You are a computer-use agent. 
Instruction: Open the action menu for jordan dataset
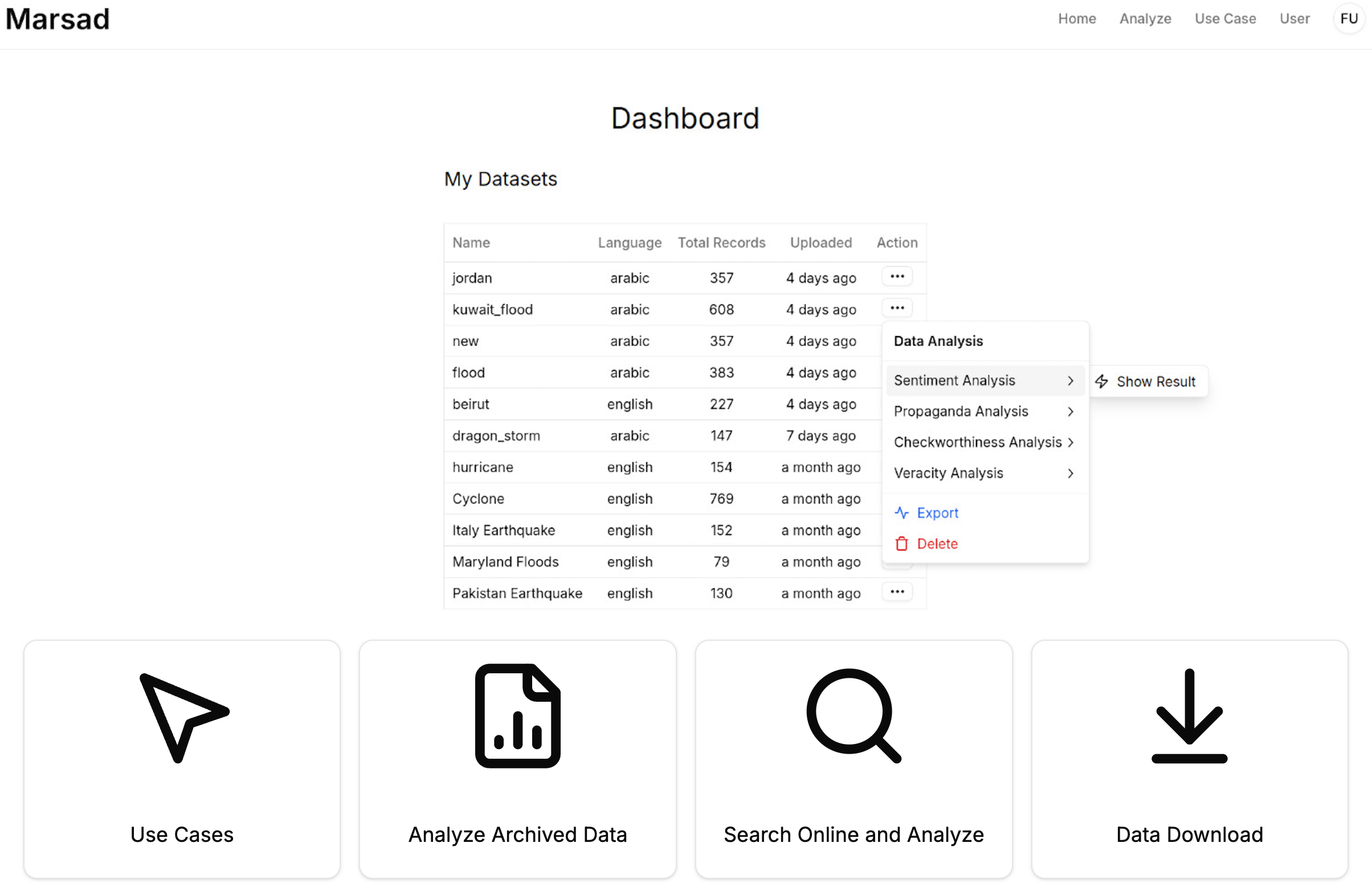(896, 277)
